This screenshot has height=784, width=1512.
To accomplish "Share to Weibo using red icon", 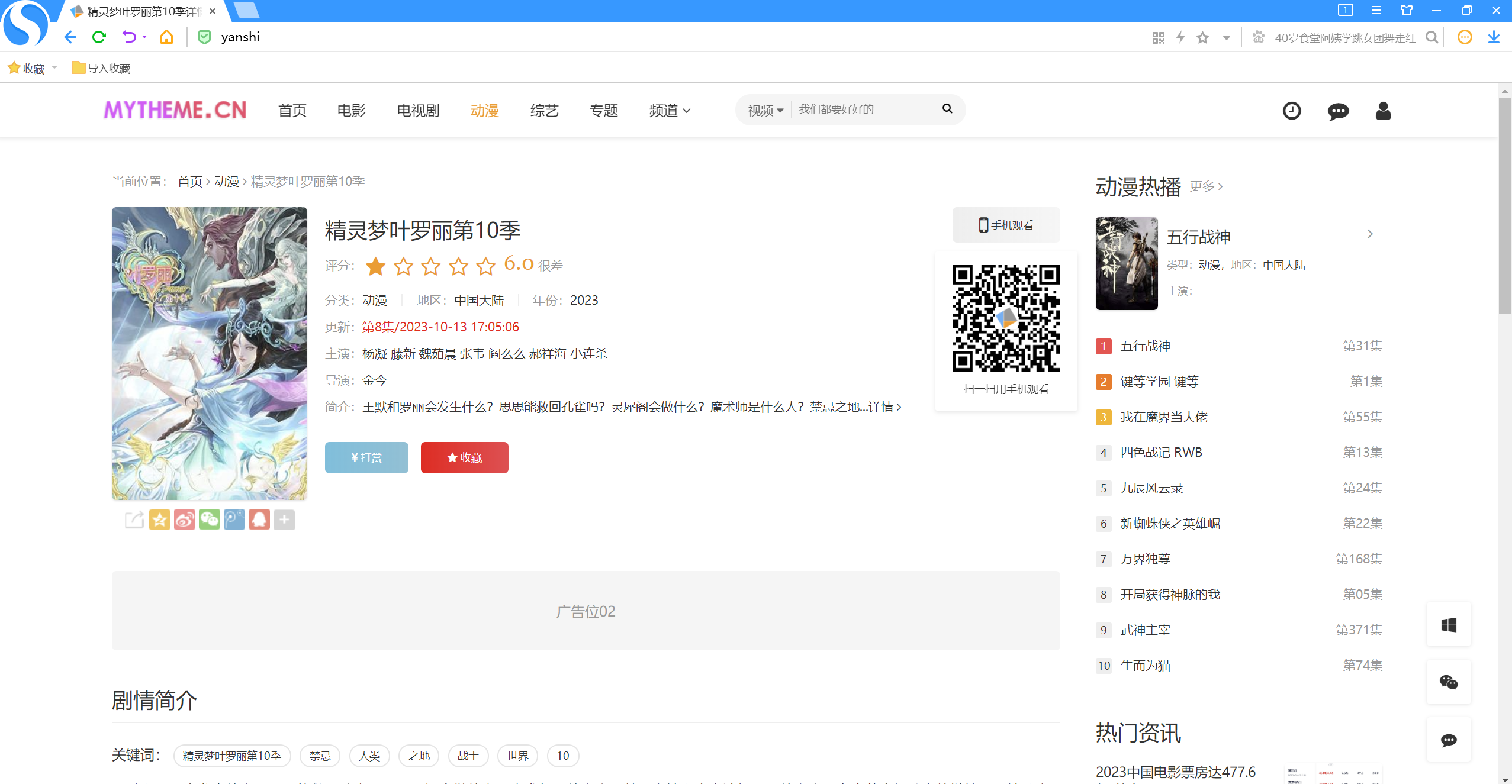I will (x=185, y=520).
